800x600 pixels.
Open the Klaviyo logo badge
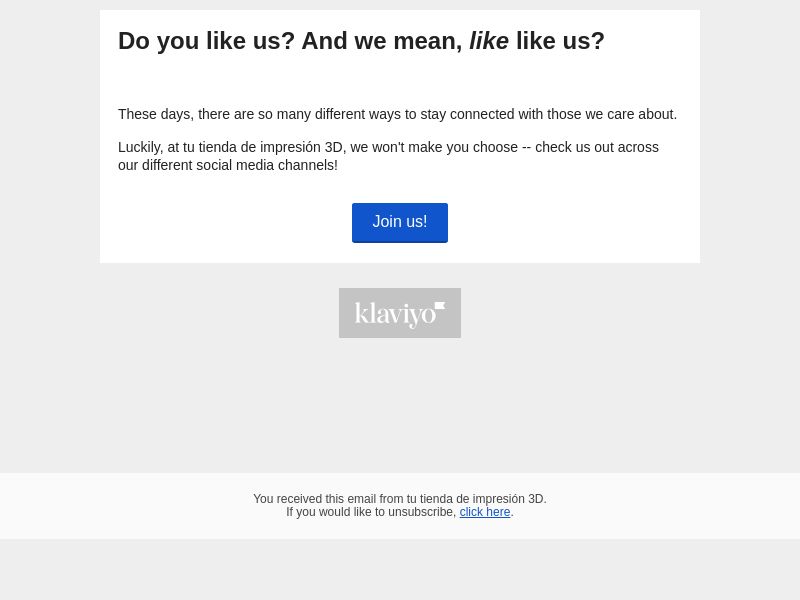point(400,313)
